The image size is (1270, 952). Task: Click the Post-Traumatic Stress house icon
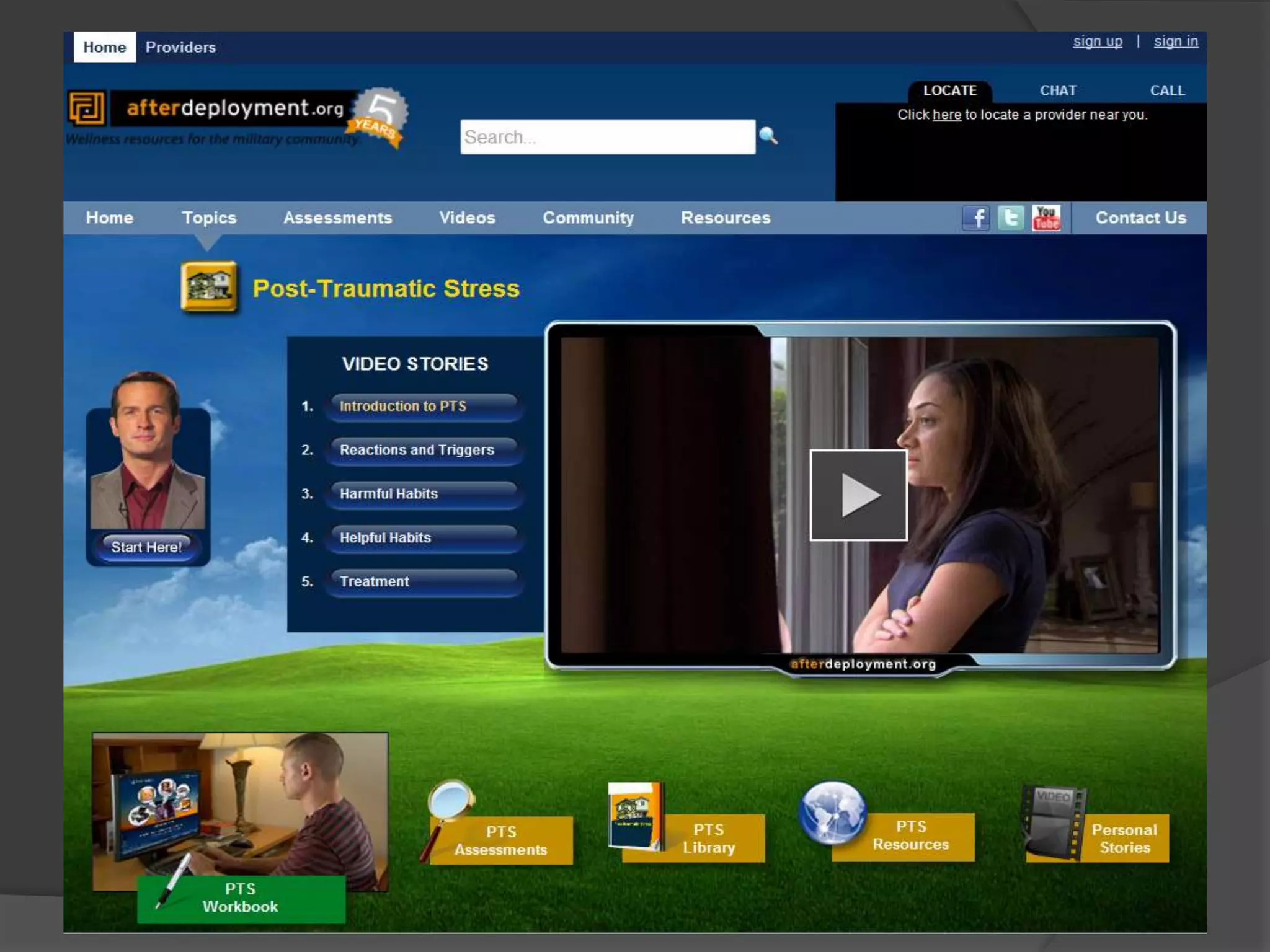coord(209,287)
